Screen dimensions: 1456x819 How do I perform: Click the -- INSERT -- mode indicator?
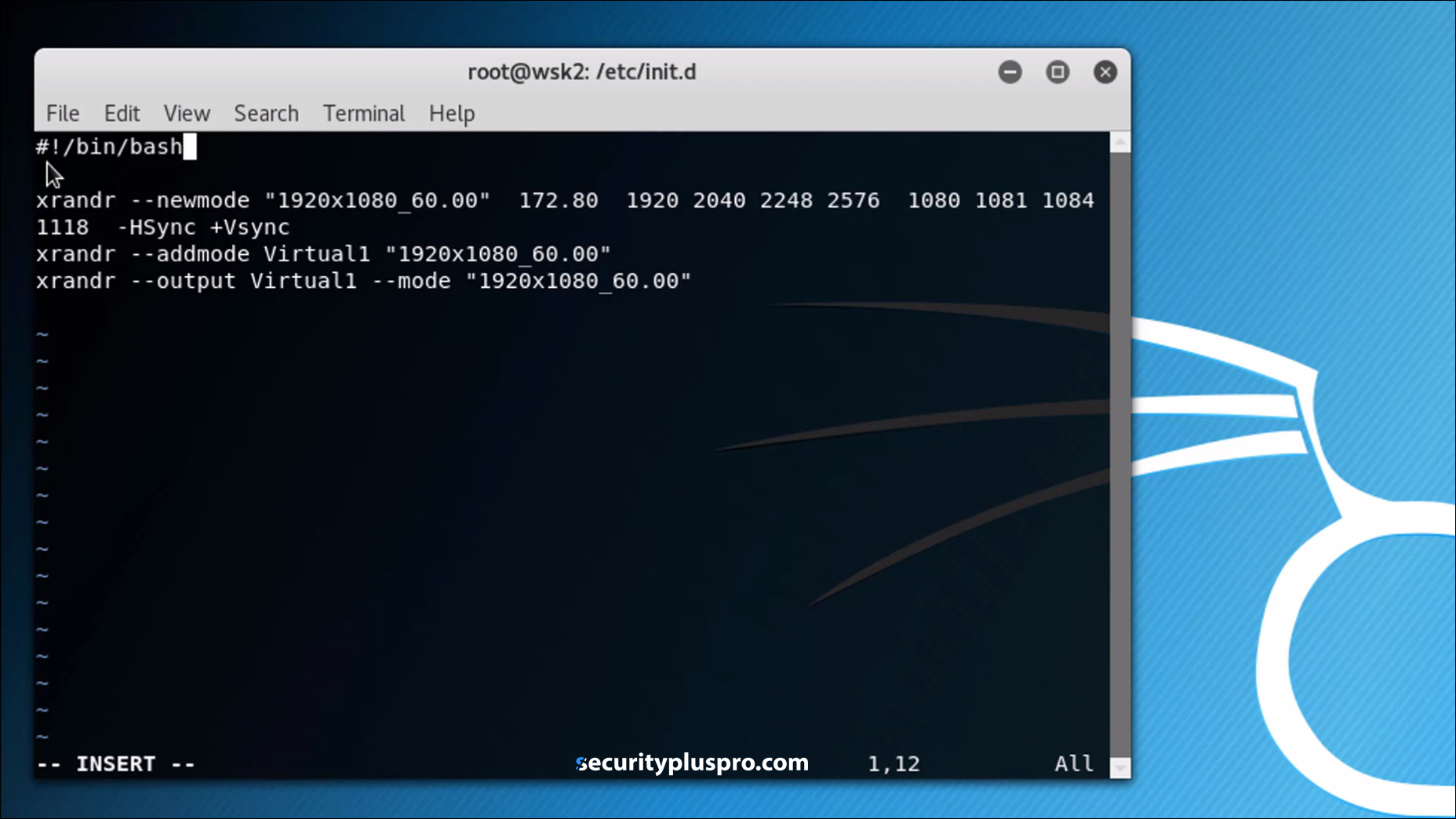tap(116, 764)
